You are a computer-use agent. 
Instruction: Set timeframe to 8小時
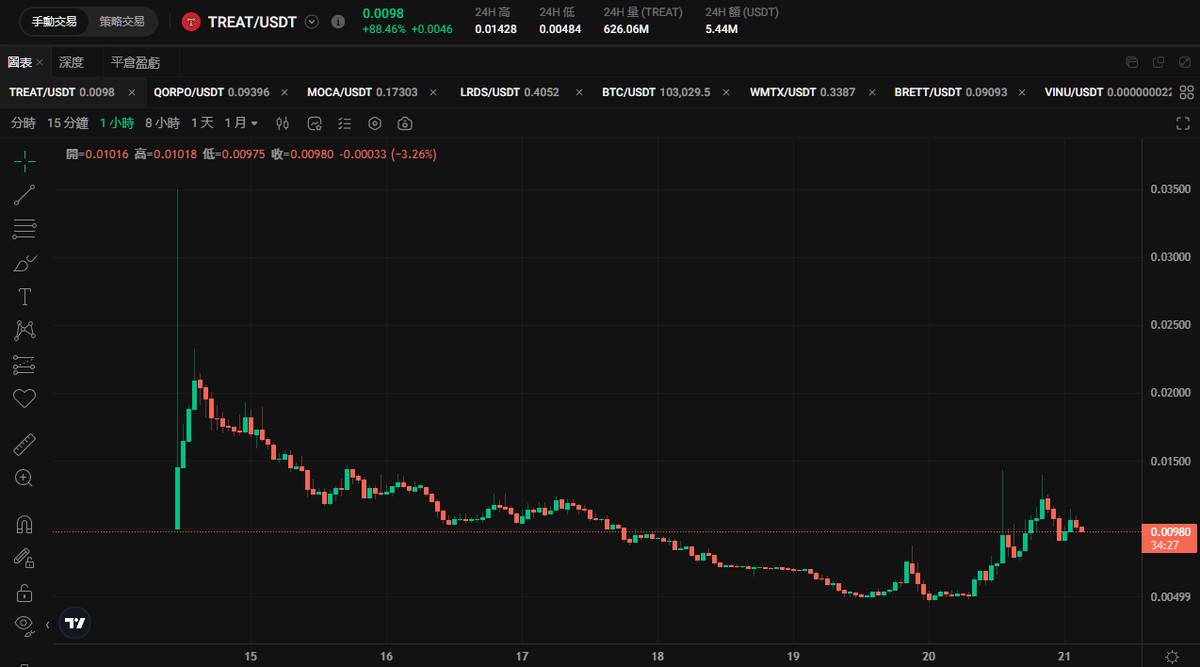pos(162,123)
